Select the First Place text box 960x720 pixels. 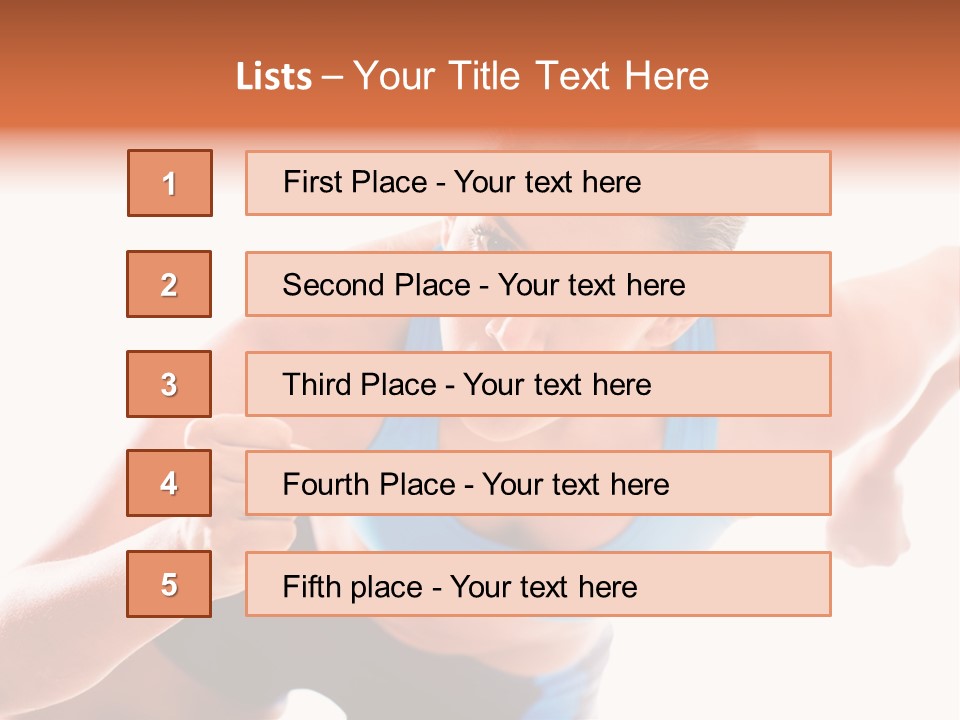[538, 183]
